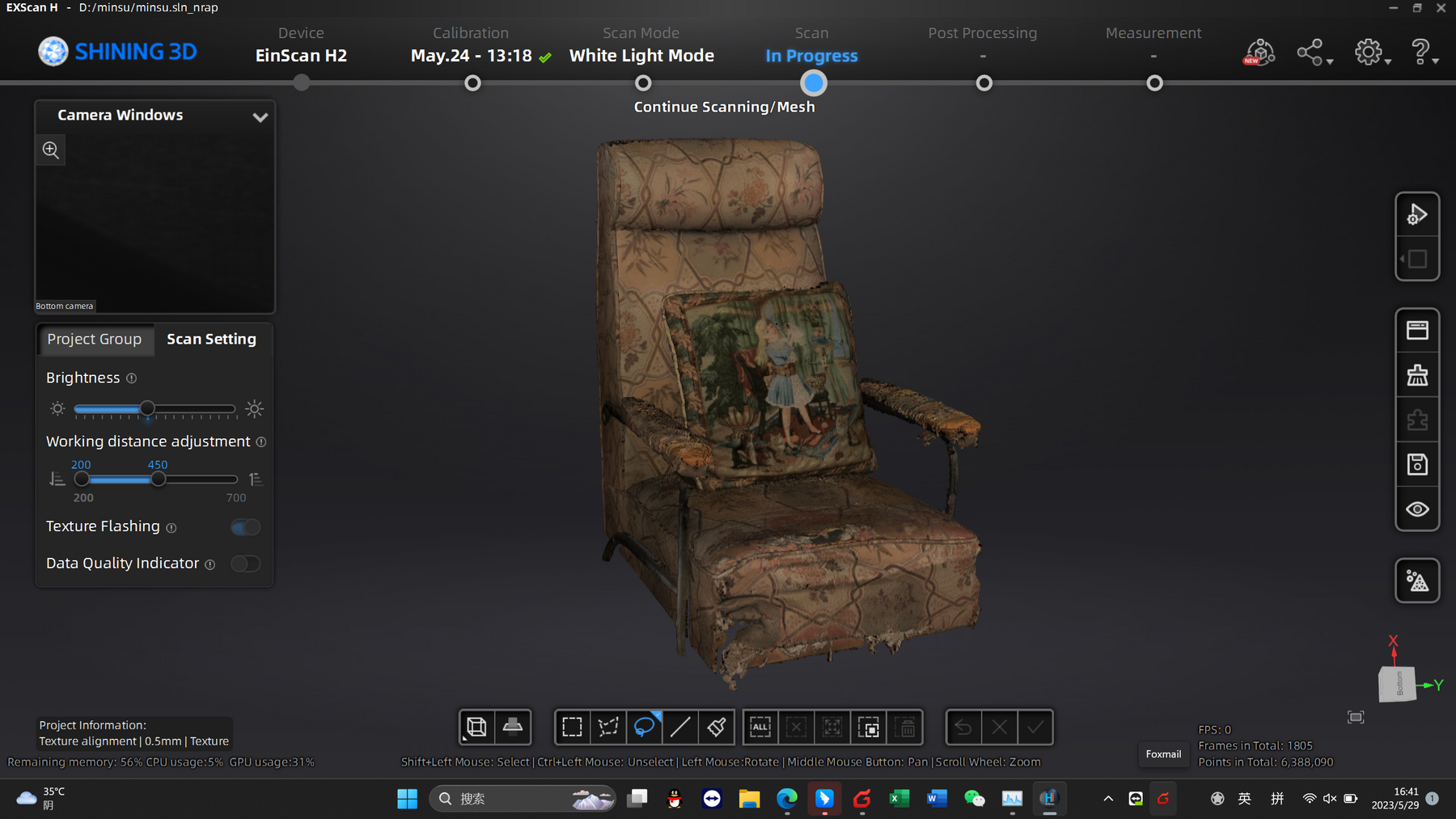Click the invert selection icon
Screen dimensions: 1456x819
[x=869, y=728]
